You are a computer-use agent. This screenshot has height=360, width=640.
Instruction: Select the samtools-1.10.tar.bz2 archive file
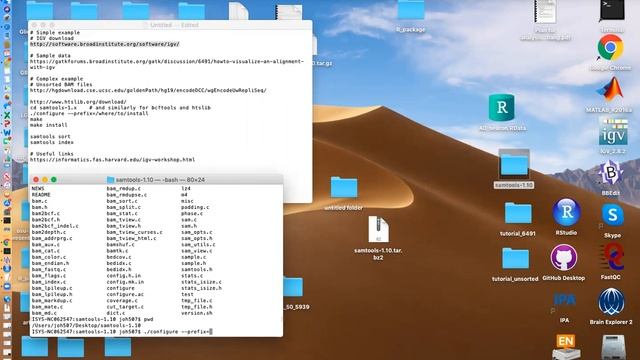[378, 229]
